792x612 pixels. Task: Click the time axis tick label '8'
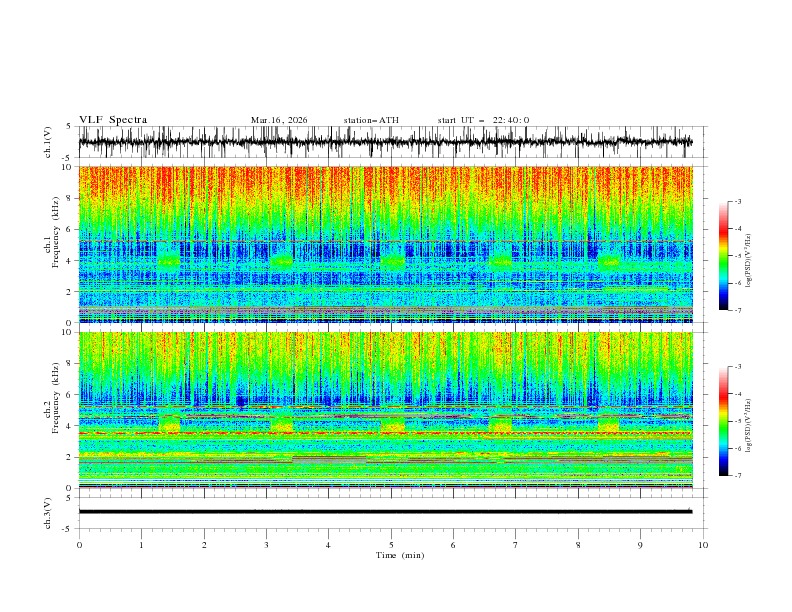[x=578, y=545]
